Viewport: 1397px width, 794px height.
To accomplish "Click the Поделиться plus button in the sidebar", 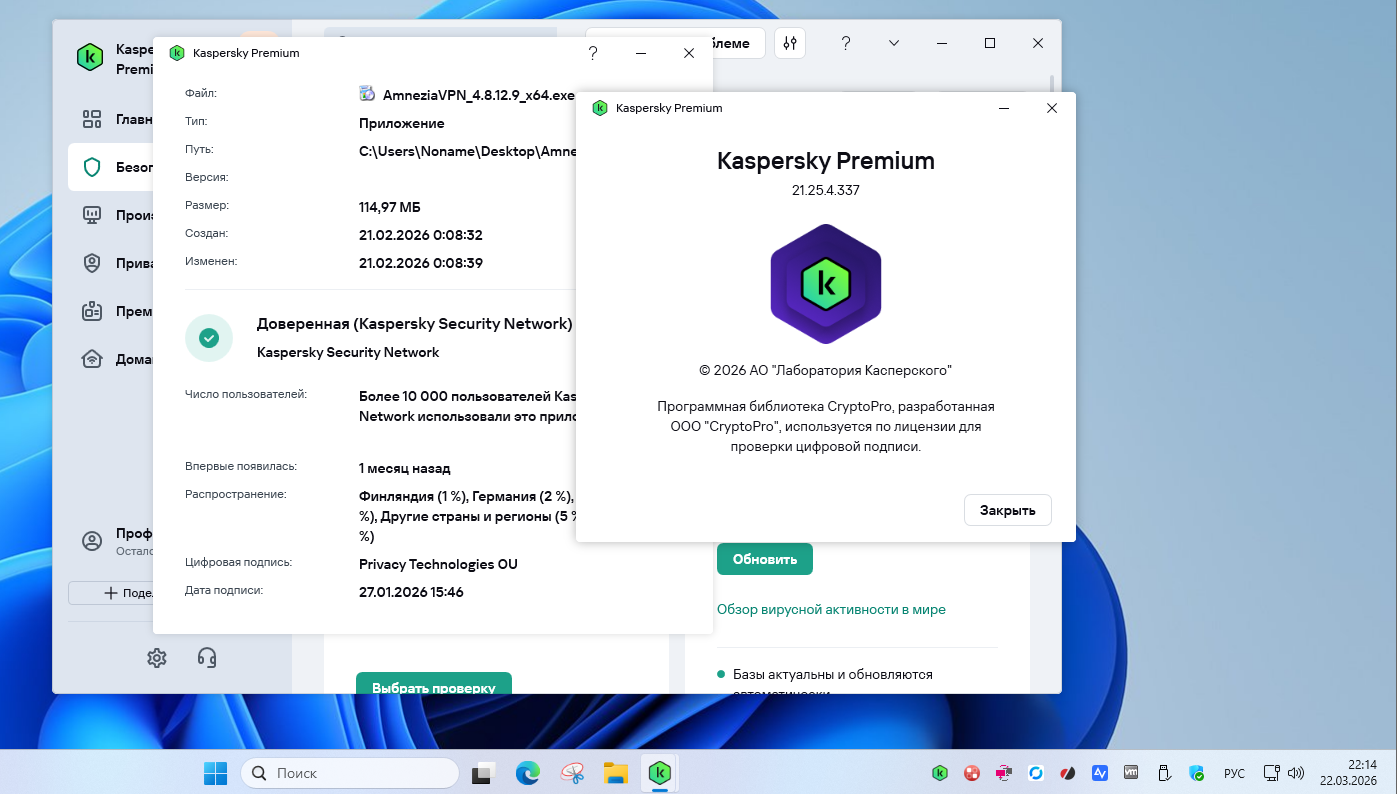I will 110,593.
